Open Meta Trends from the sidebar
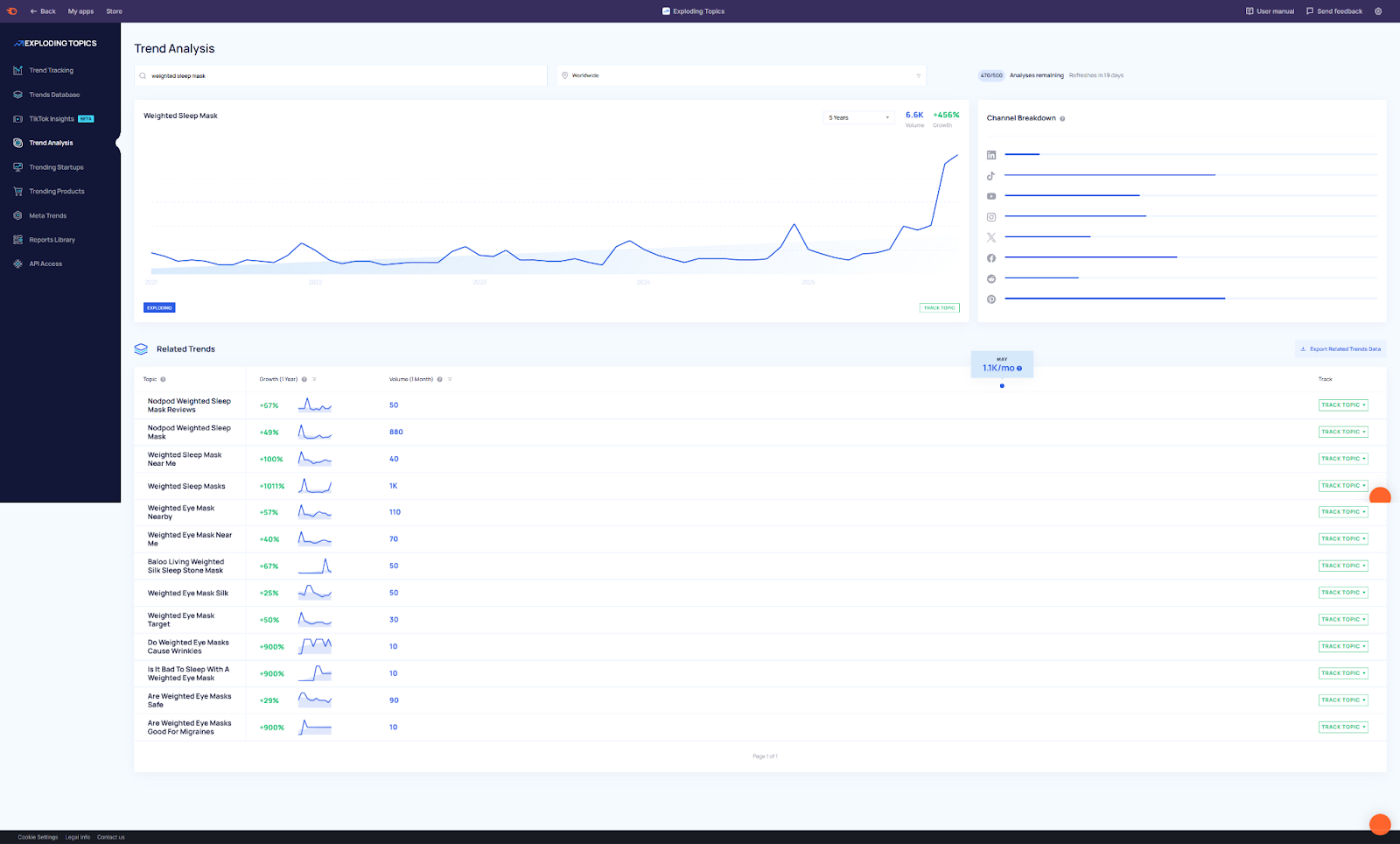1400x844 pixels. click(47, 215)
